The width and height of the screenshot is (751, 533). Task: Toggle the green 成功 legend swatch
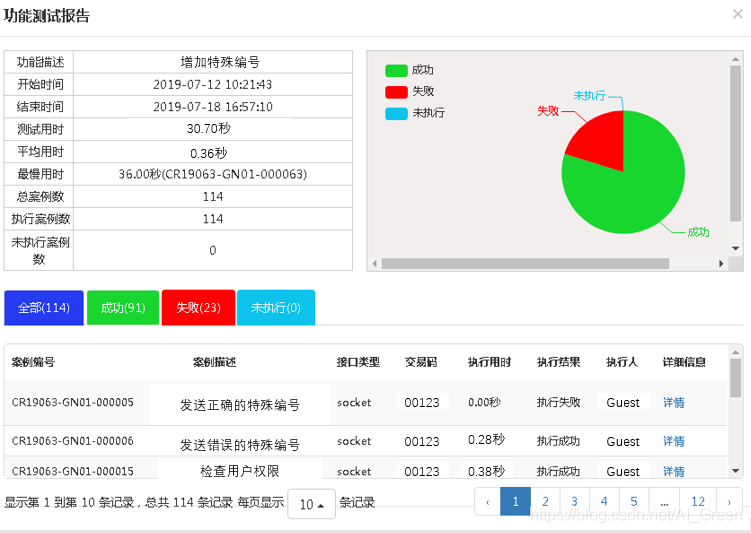[x=396, y=70]
